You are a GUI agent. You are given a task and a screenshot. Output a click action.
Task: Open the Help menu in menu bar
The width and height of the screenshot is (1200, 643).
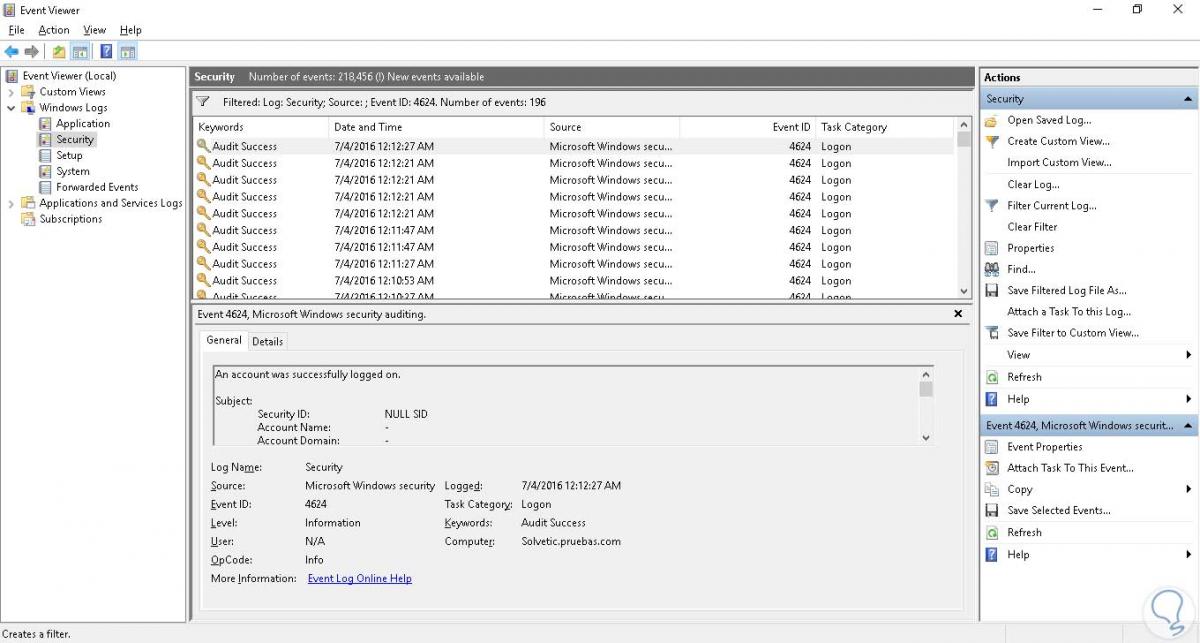pyautogui.click(x=130, y=30)
